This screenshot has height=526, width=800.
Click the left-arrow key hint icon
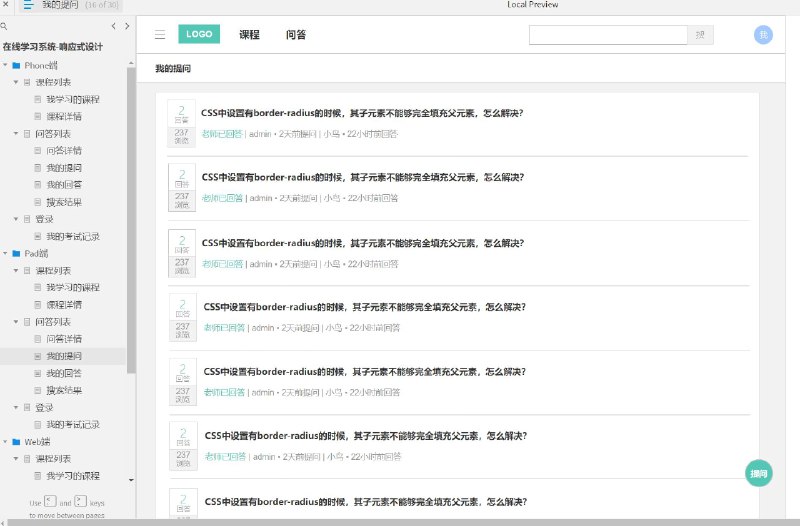coord(50,501)
